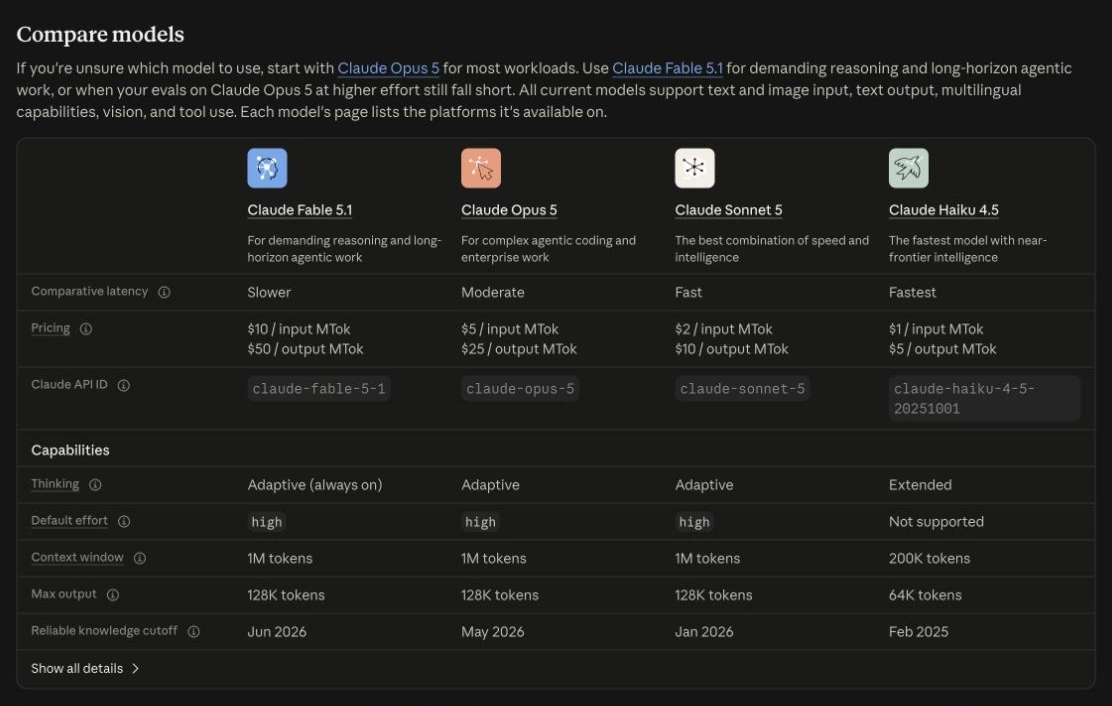Click the Claude Sonnet 5 speed and intelligence description
This screenshot has width=1112, height=706.
(772, 249)
